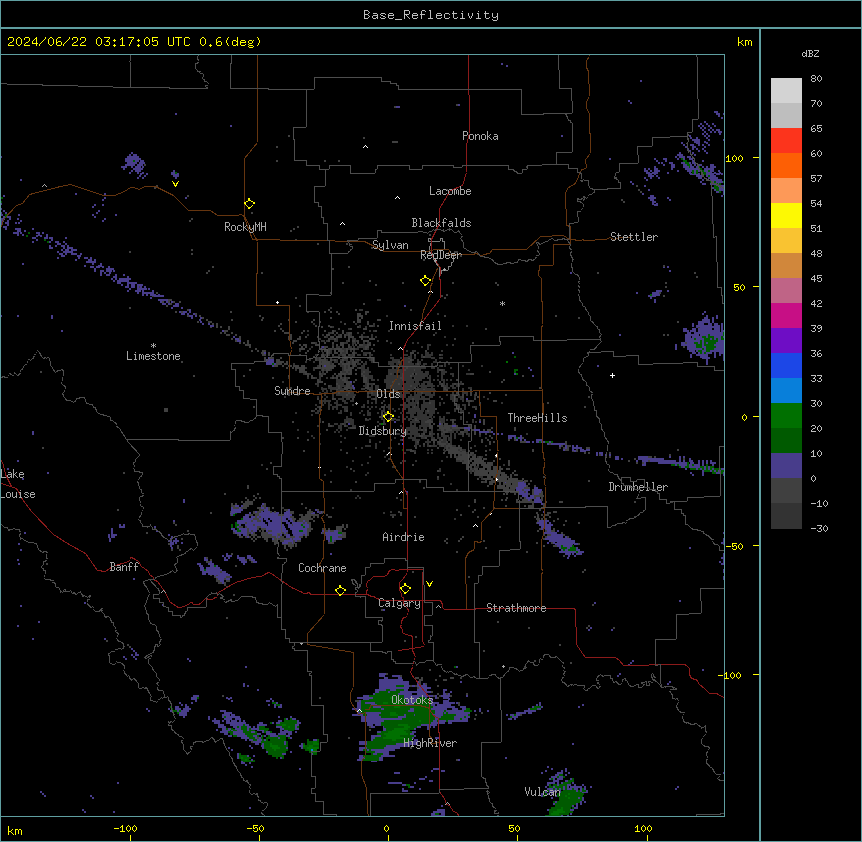Click the white plus marker north of Drumheller
Screen dimensions: 862x842
612,375
